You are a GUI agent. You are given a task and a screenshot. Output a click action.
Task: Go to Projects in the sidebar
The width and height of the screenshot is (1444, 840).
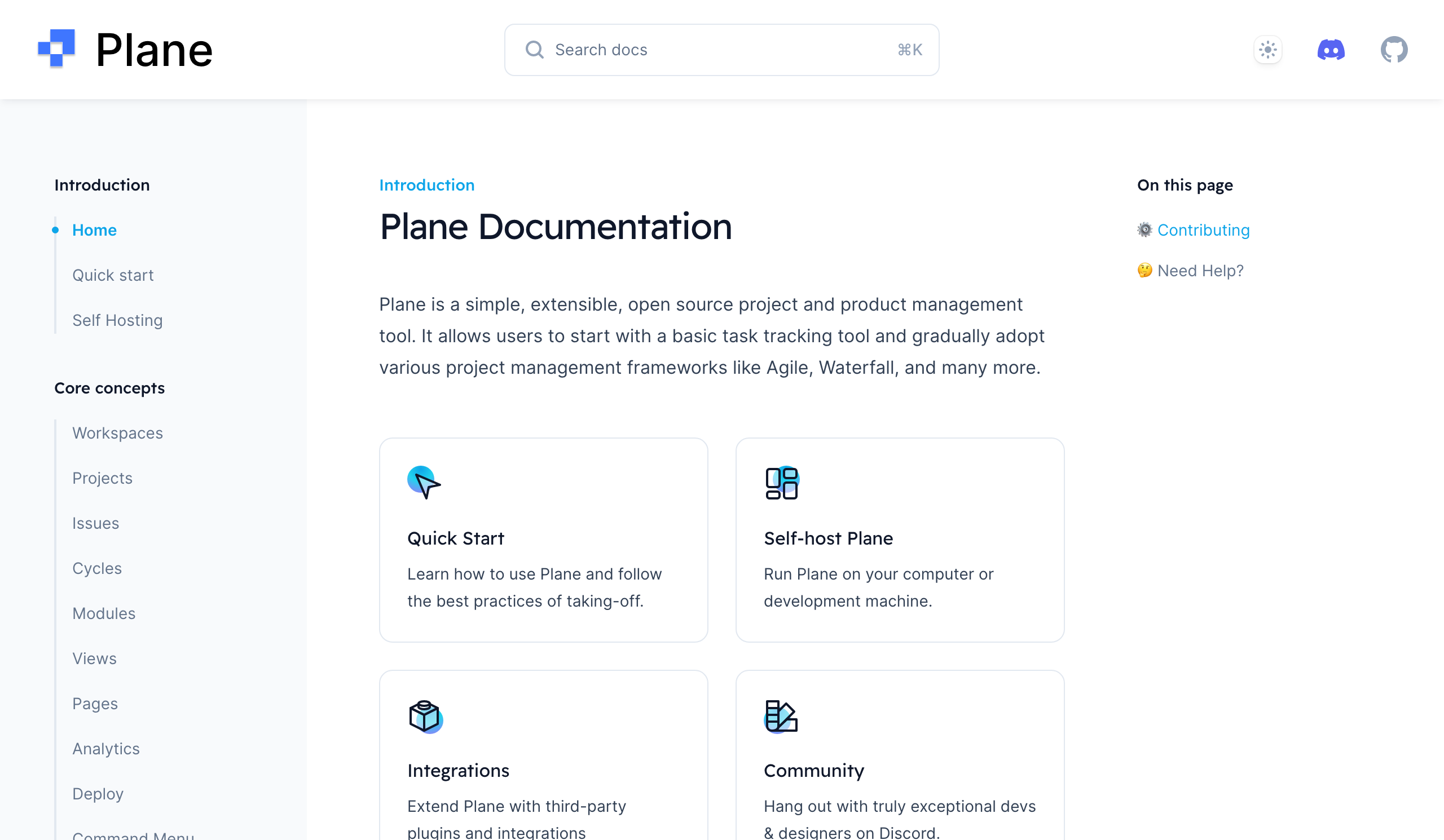click(103, 479)
